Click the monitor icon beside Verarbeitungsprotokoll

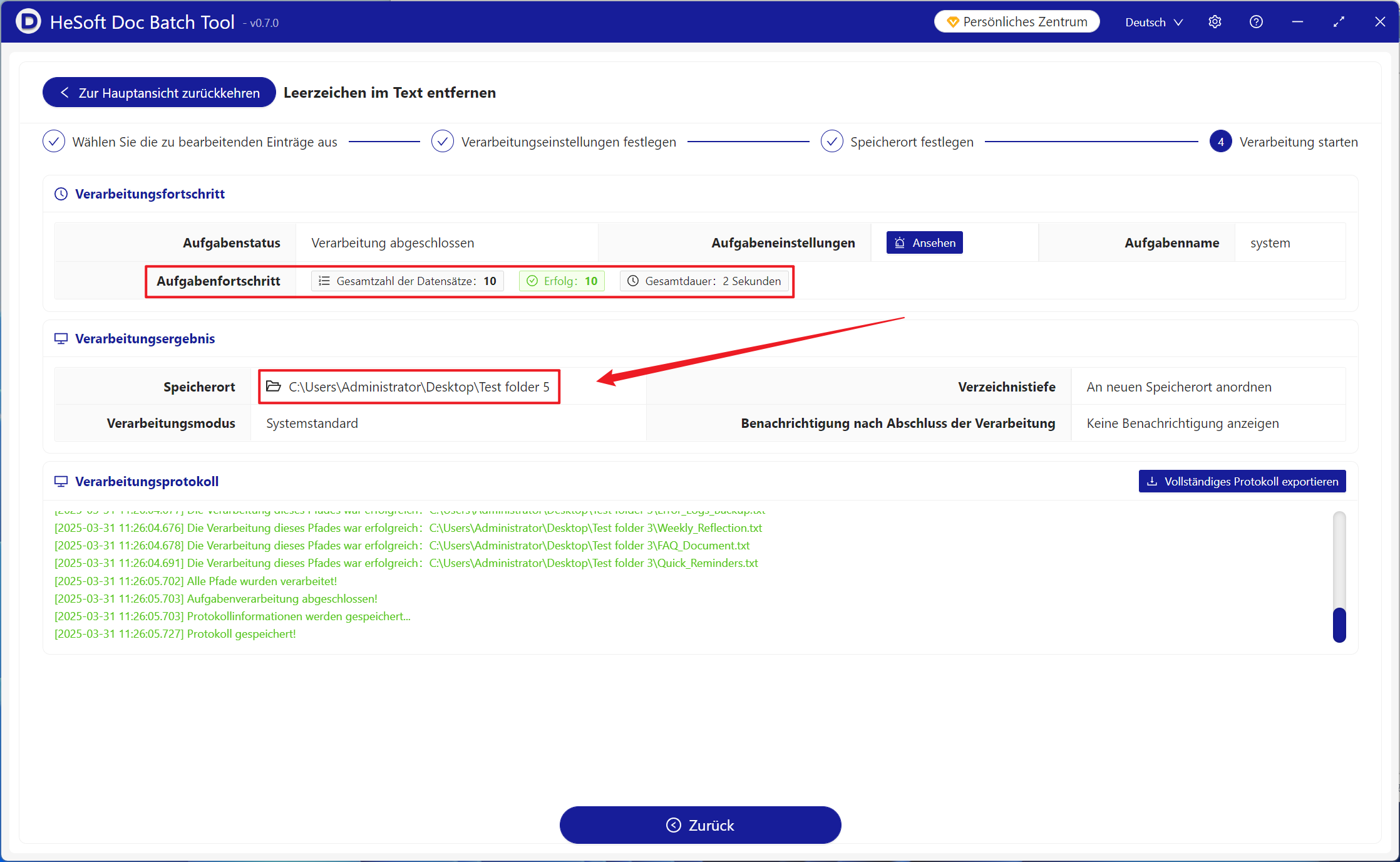(x=61, y=482)
